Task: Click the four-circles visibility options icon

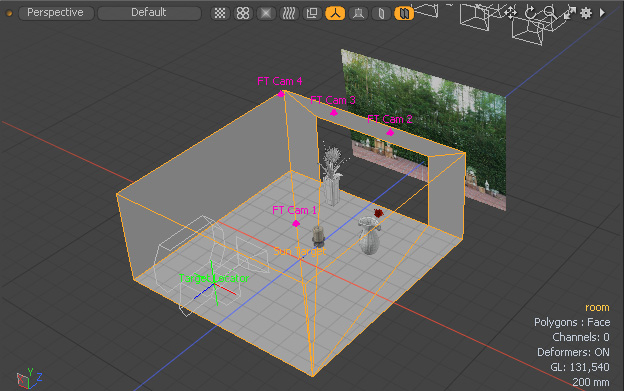Action: pyautogui.click(x=243, y=13)
